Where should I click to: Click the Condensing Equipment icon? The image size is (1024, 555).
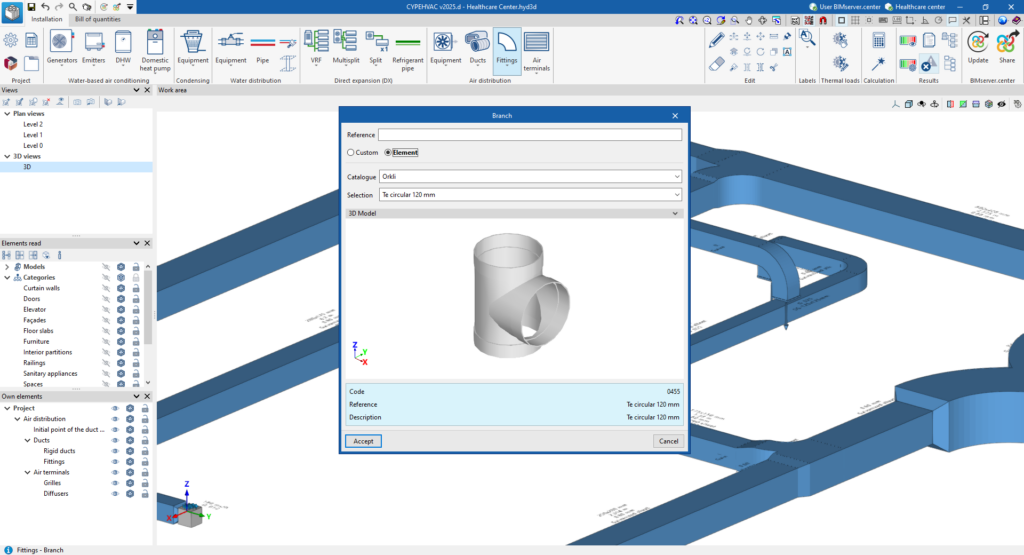coord(193,48)
